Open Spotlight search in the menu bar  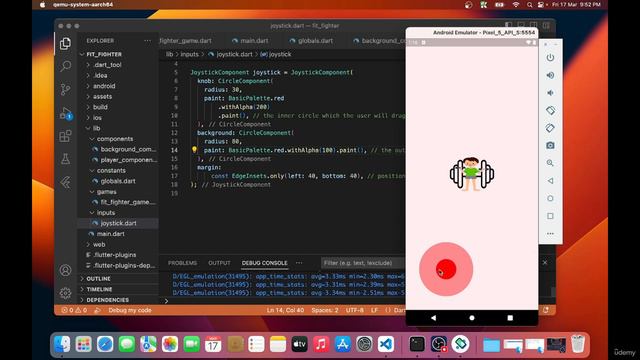click(x=529, y=5)
